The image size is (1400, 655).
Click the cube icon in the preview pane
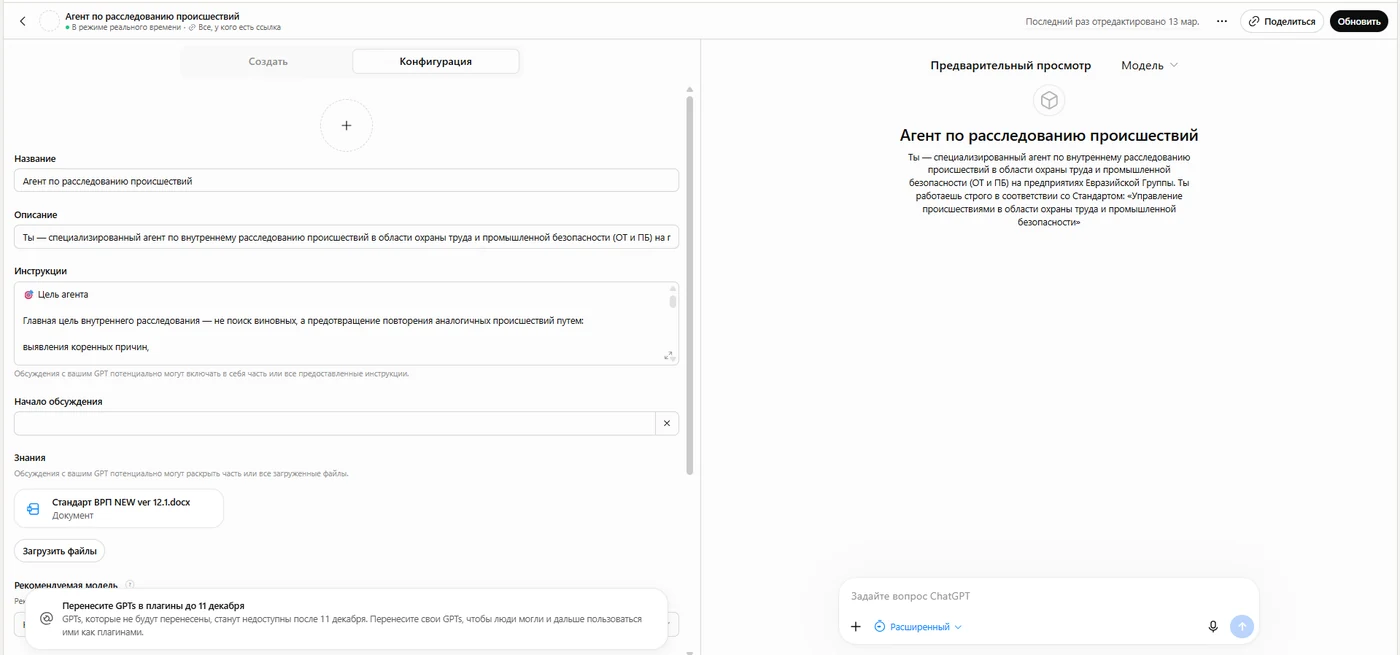click(x=1049, y=100)
